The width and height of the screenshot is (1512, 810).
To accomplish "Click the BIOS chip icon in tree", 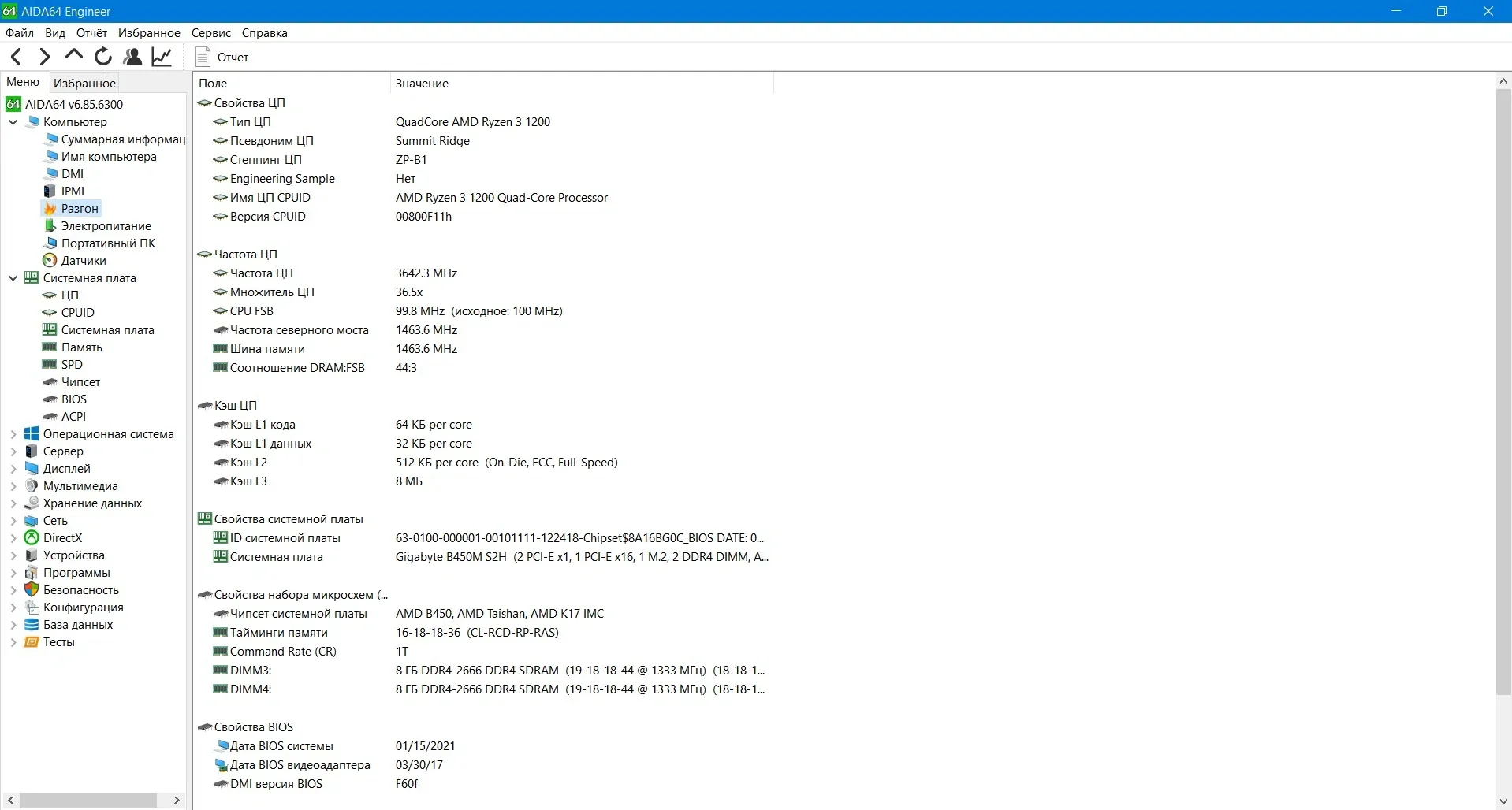I will click(x=50, y=399).
